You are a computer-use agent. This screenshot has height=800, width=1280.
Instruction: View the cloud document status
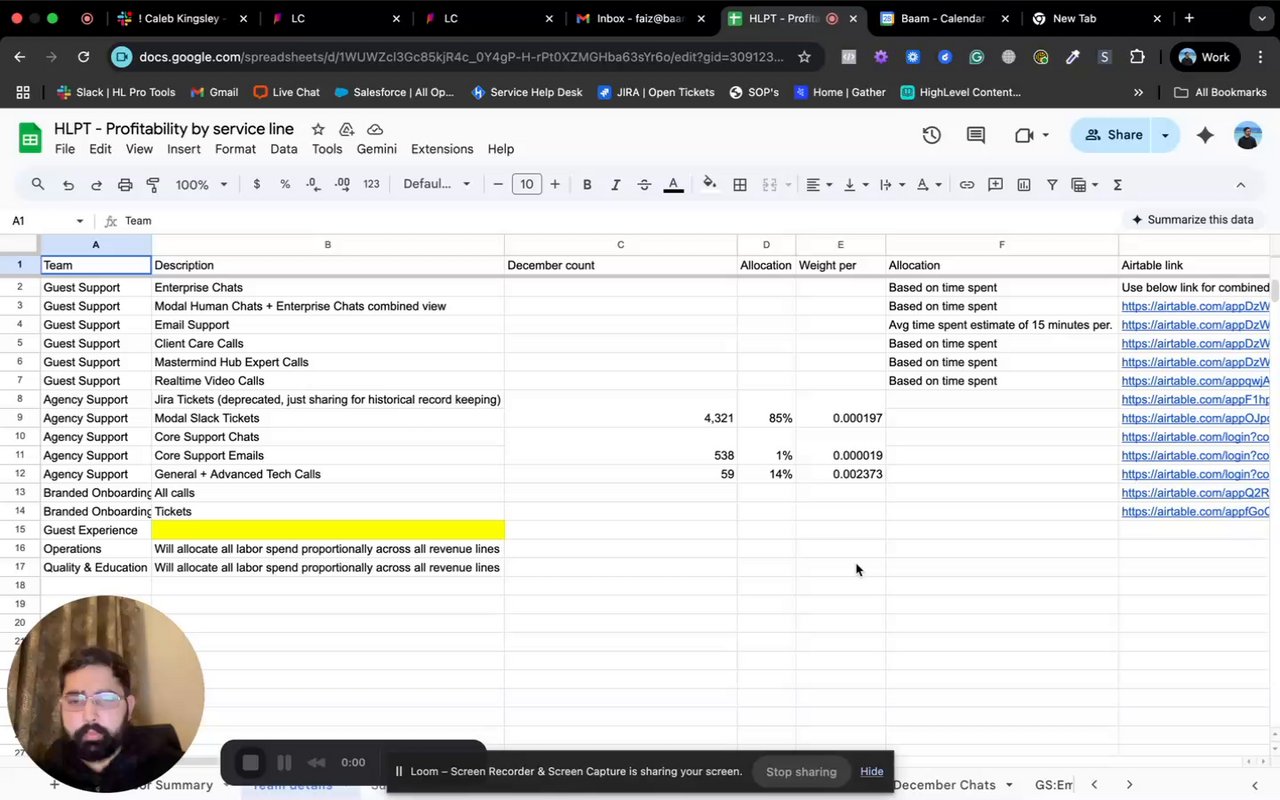[375, 130]
